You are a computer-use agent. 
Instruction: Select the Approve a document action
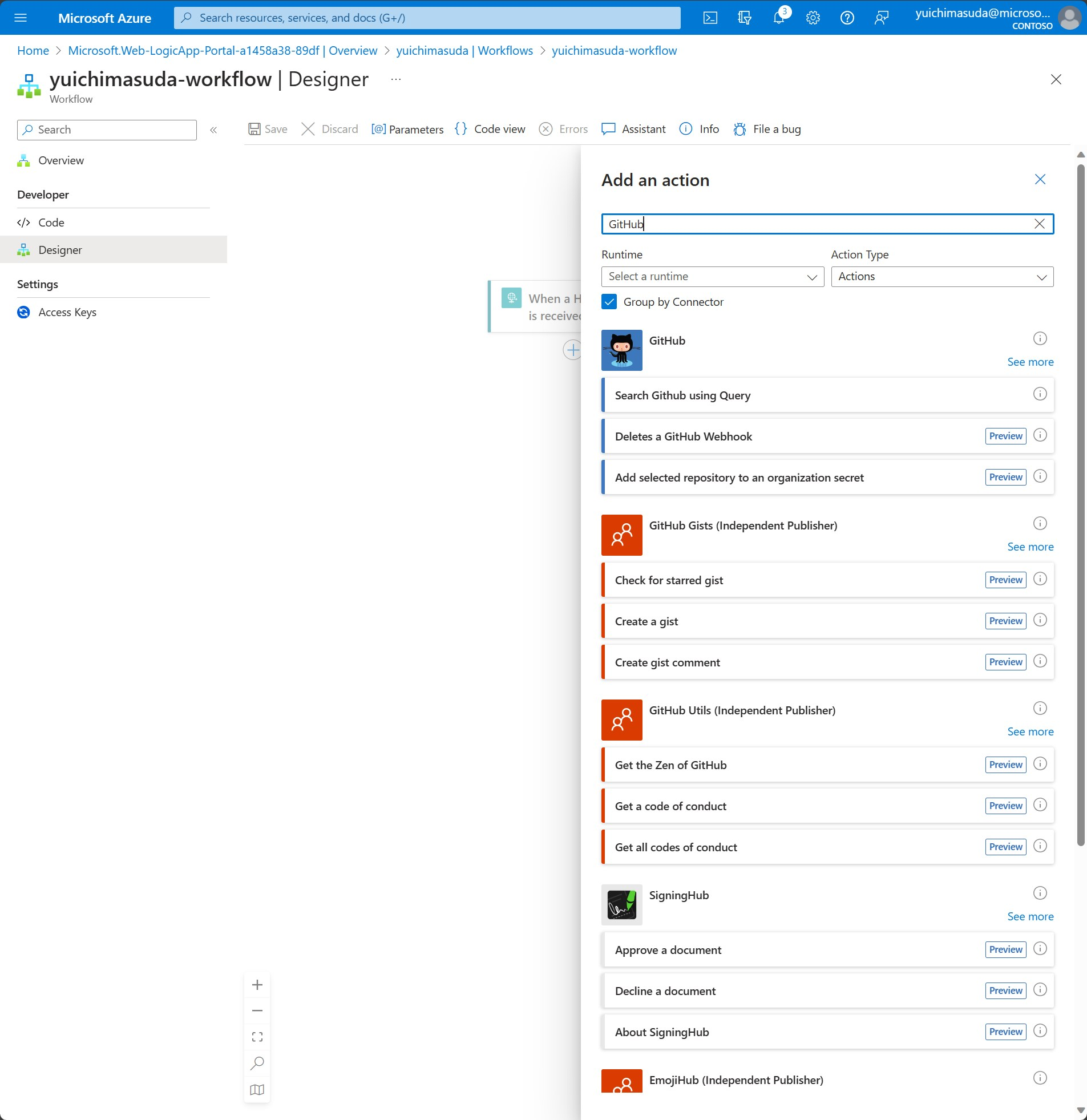[x=827, y=950]
